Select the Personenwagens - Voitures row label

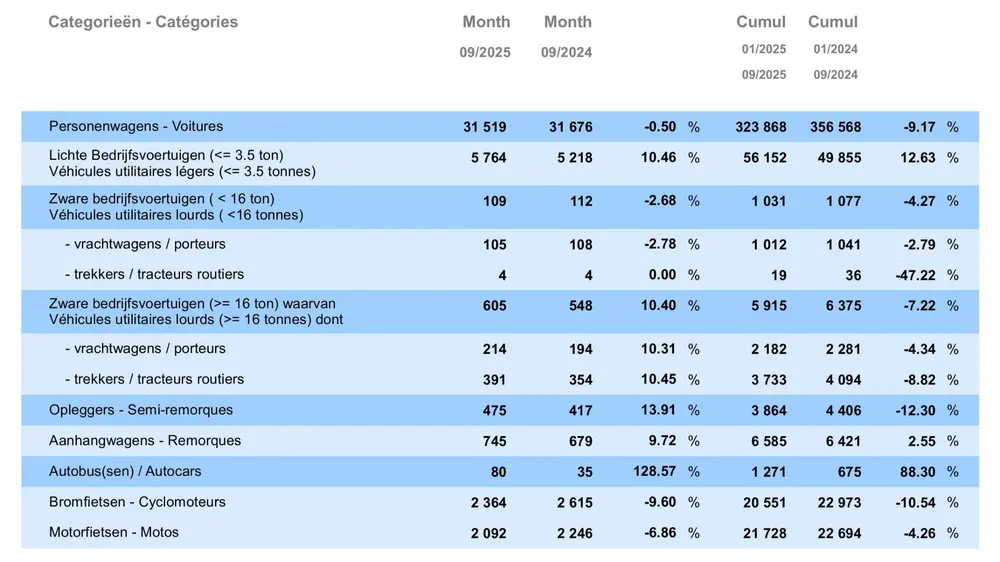[136, 127]
